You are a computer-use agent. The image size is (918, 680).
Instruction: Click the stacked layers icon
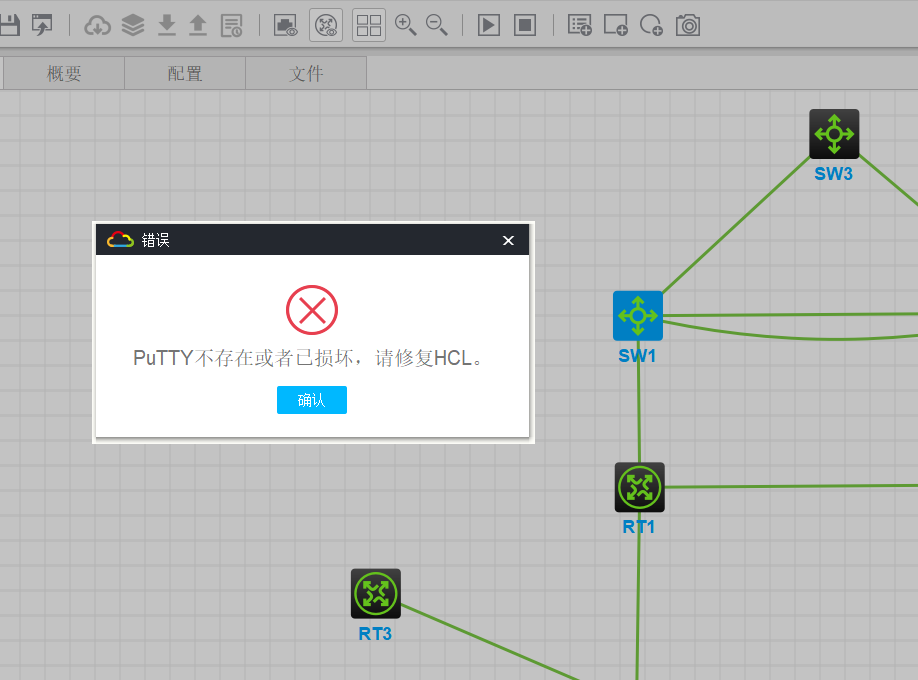pos(133,25)
